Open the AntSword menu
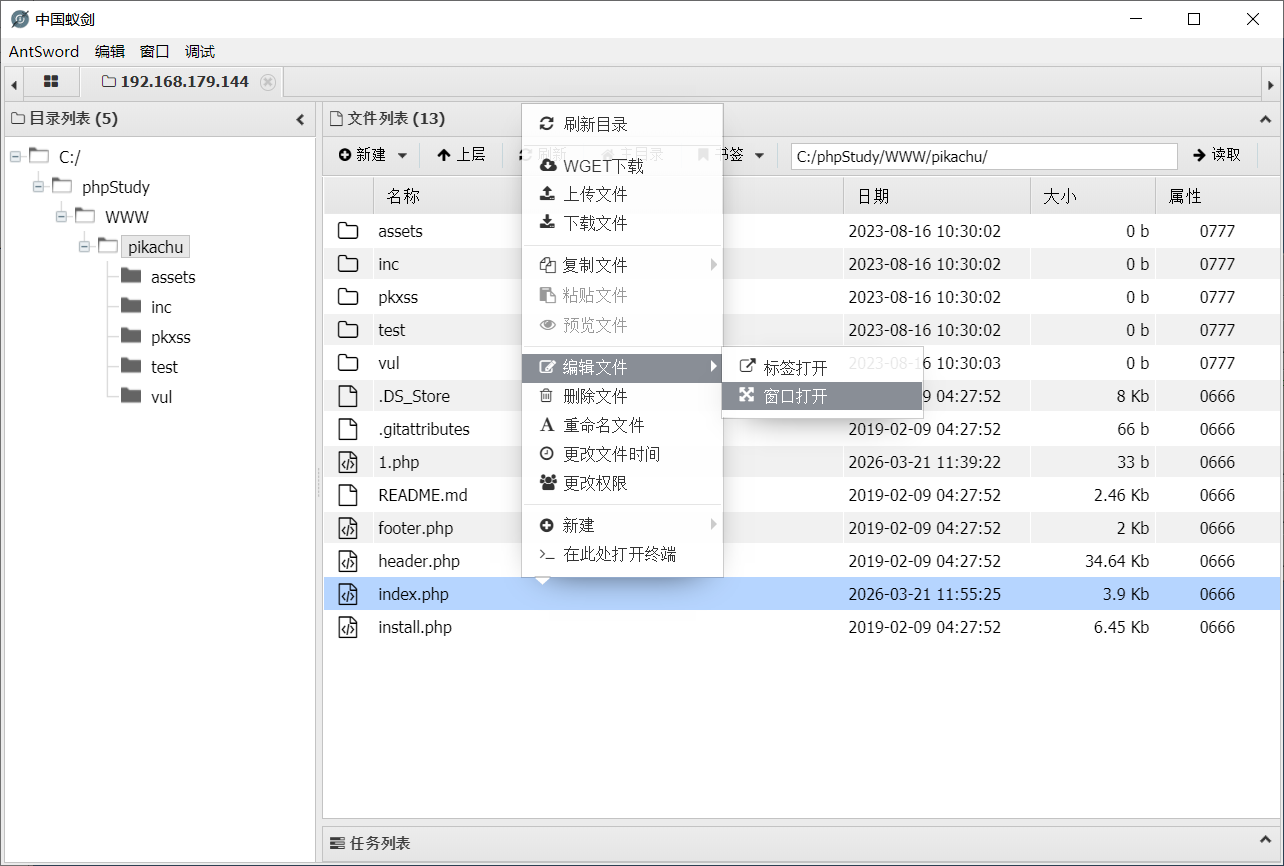This screenshot has width=1284, height=866. (x=44, y=51)
